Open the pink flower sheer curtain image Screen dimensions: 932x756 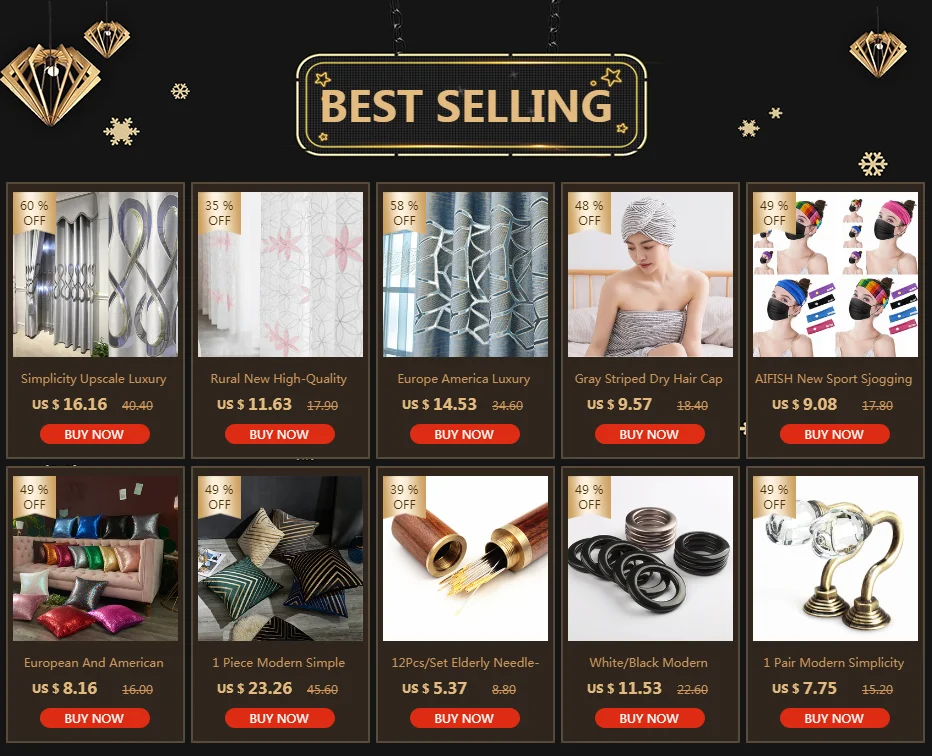click(280, 274)
